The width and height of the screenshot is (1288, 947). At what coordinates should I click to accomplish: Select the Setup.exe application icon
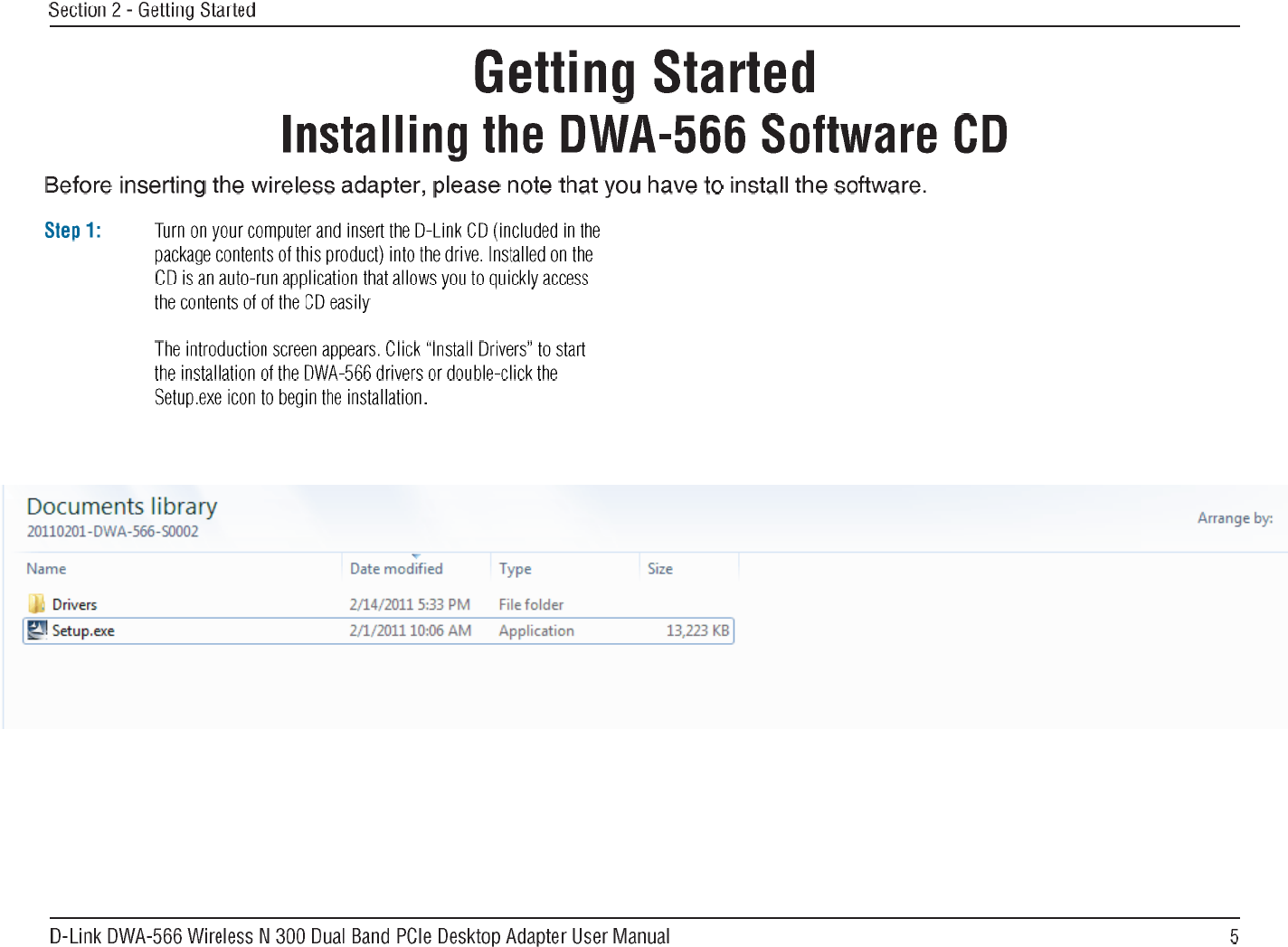[37, 630]
